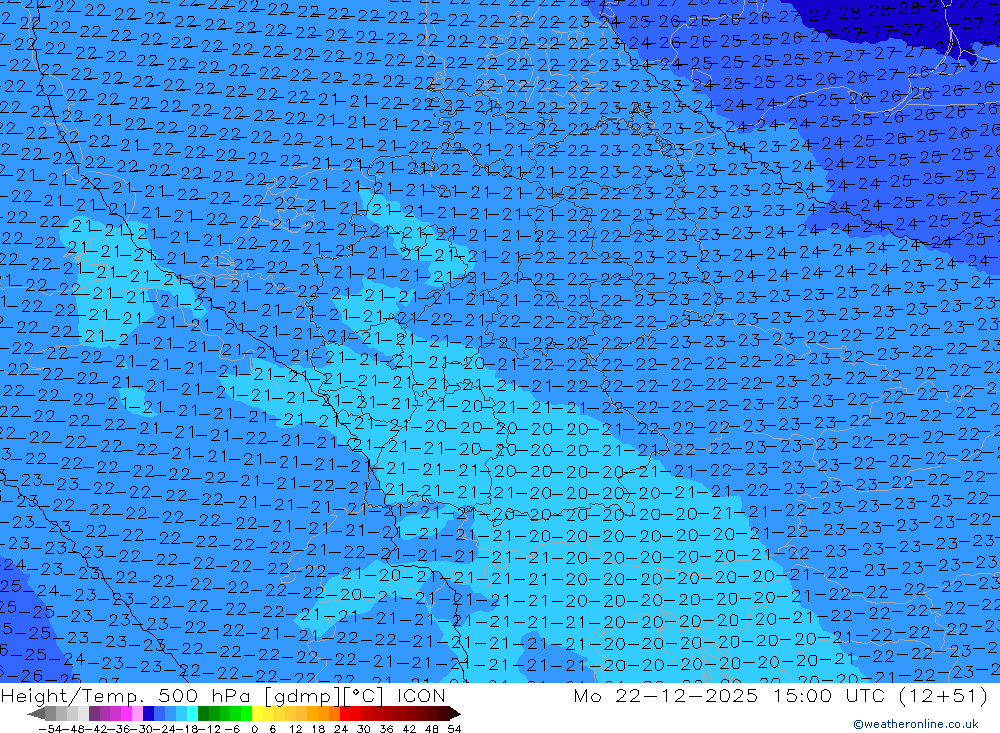Image resolution: width=1000 pixels, height=733 pixels.
Task: Click the 54 legend scale value
Action: (454, 729)
